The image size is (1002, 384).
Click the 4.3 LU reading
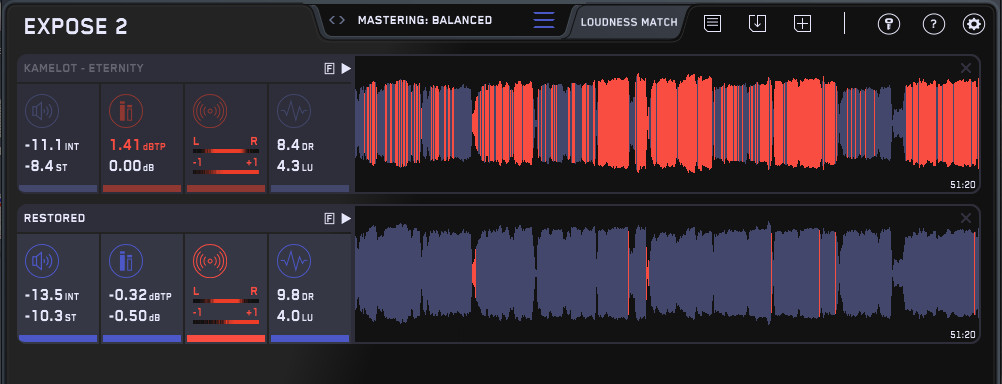(x=295, y=167)
